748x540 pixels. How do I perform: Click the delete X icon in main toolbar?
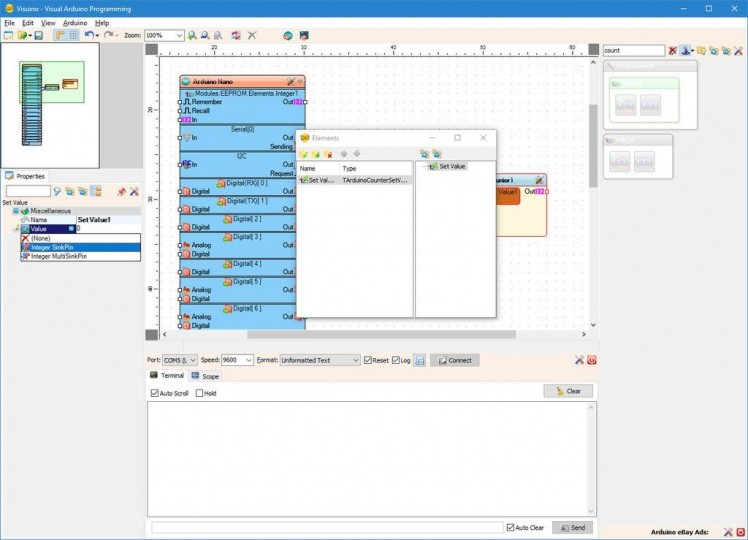pos(252,35)
